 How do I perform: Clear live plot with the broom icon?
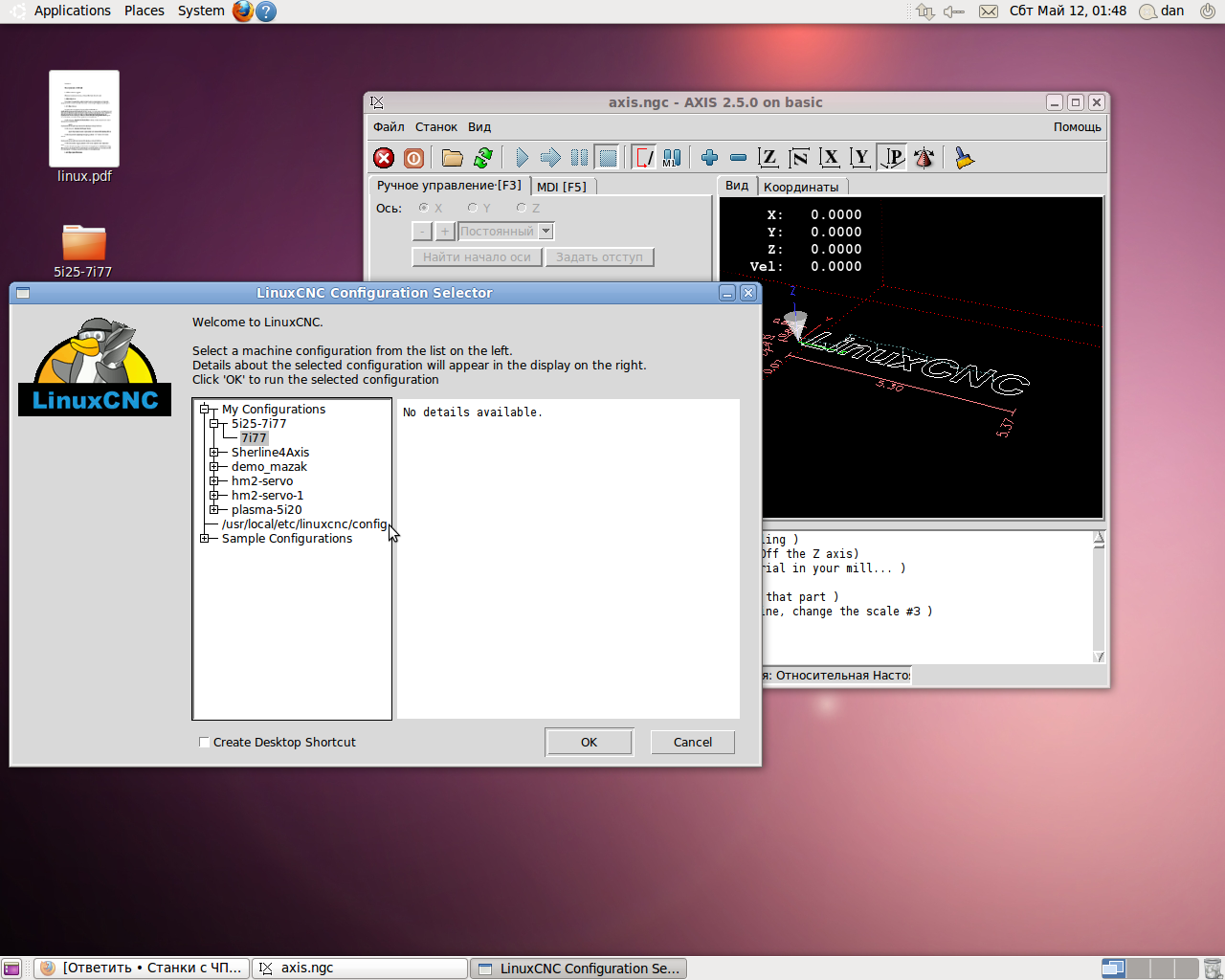(x=964, y=158)
